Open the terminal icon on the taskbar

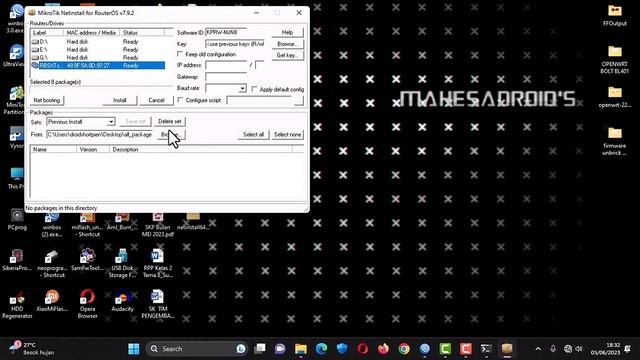click(486, 349)
